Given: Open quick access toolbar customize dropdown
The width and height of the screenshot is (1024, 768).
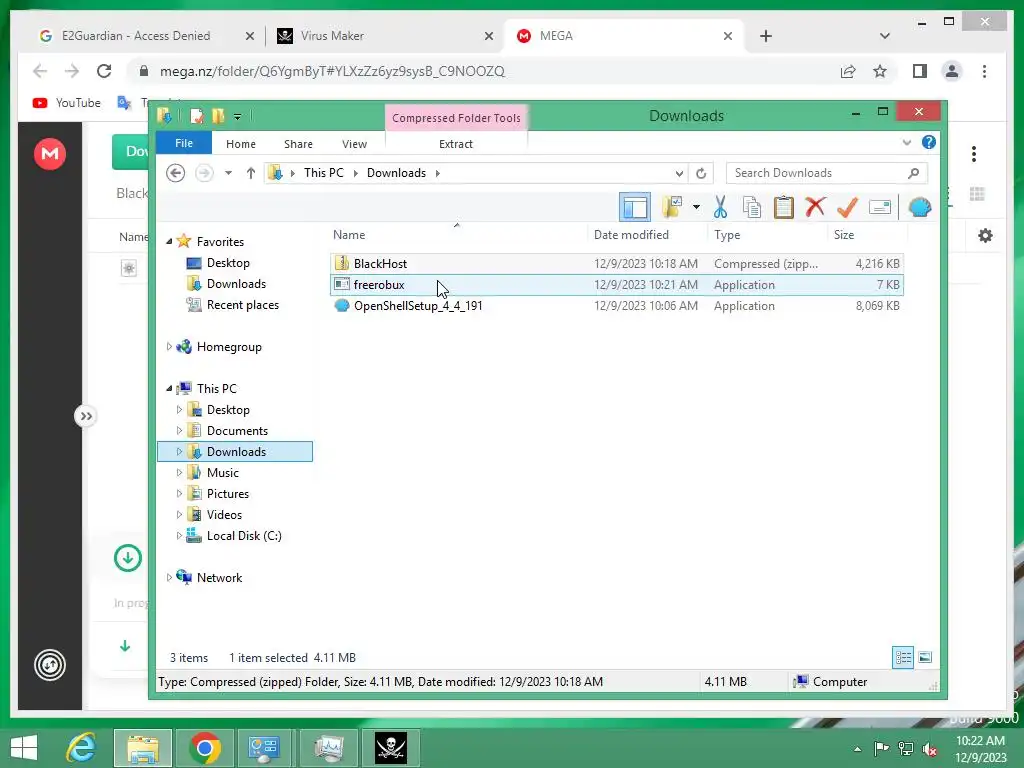Looking at the screenshot, I should (x=238, y=117).
